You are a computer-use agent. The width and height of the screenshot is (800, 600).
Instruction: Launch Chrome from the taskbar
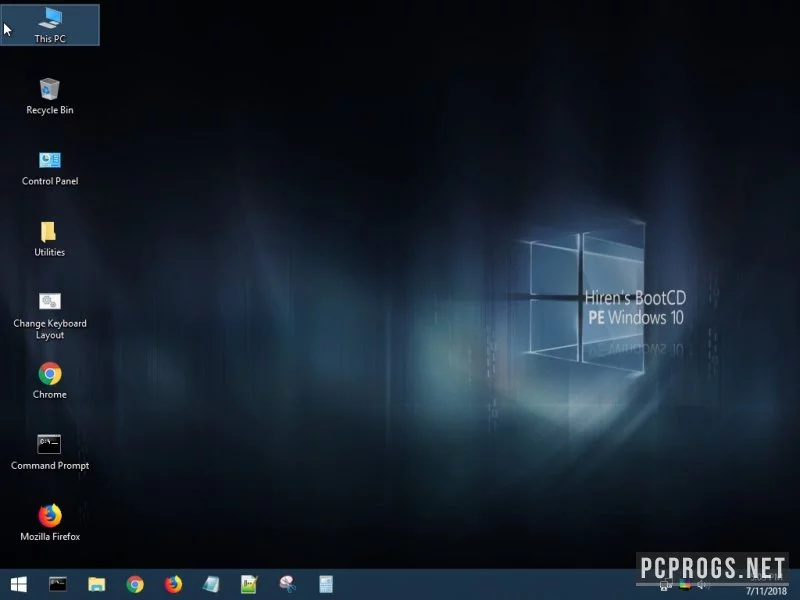(135, 584)
